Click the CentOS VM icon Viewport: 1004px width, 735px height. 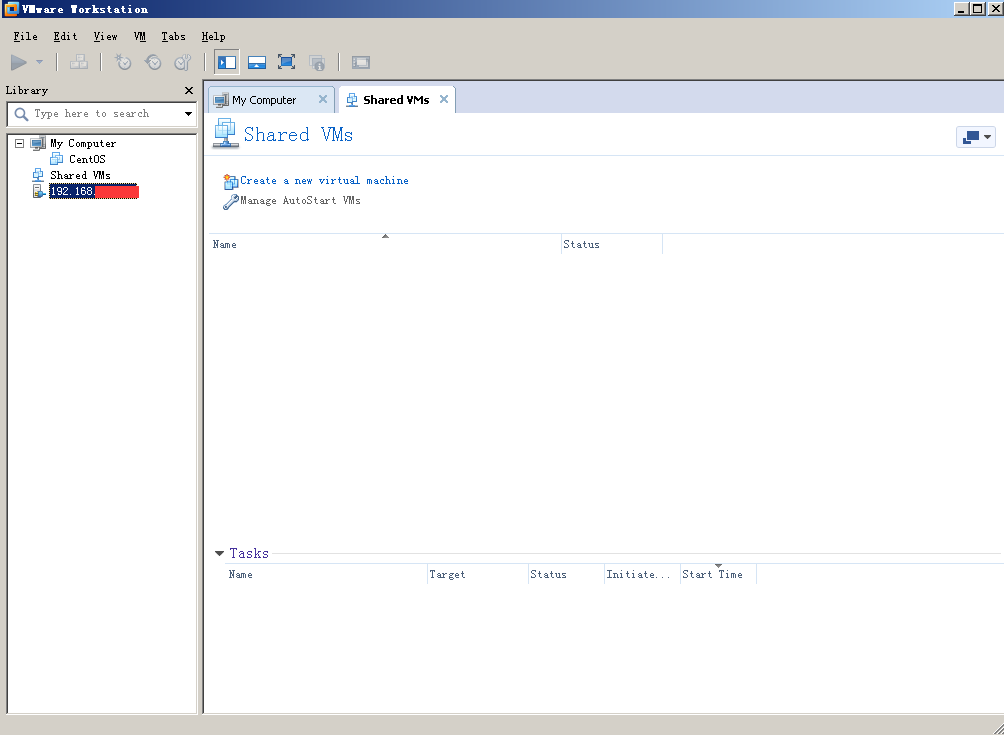[56, 159]
